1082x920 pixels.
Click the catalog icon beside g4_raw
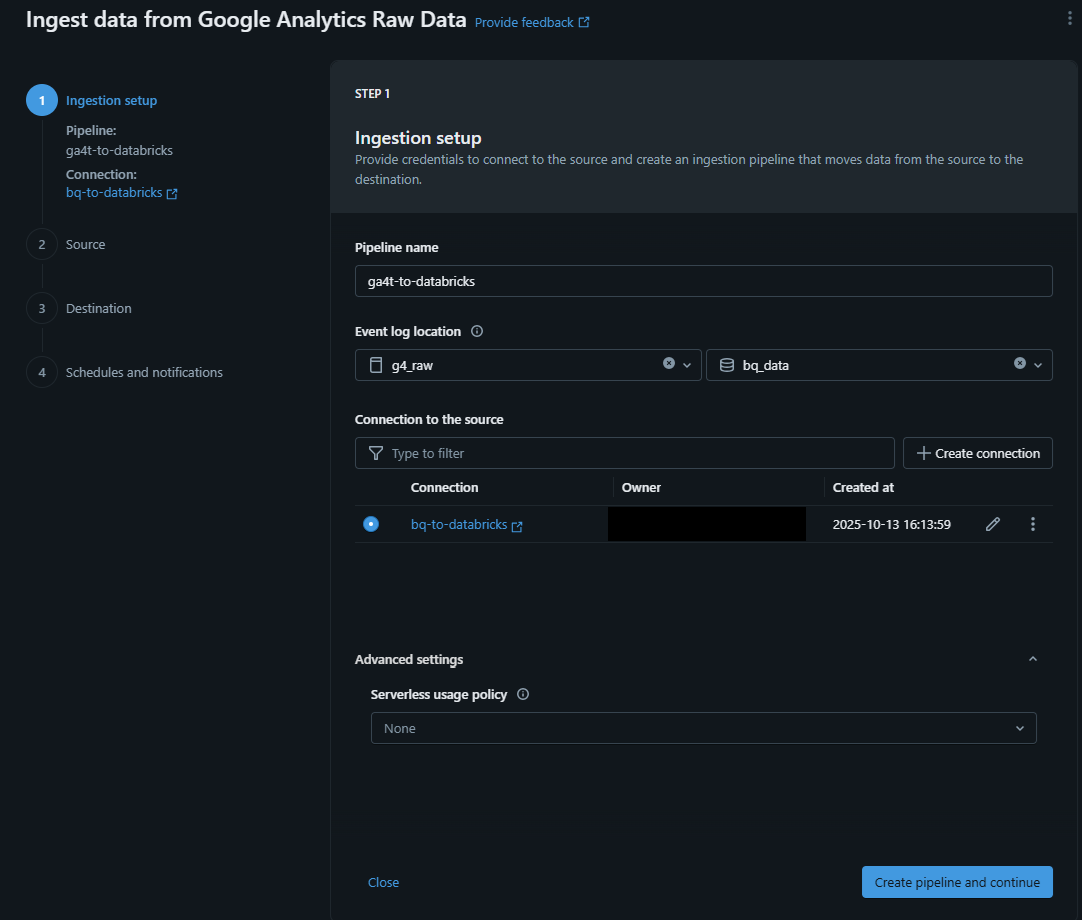click(x=376, y=365)
